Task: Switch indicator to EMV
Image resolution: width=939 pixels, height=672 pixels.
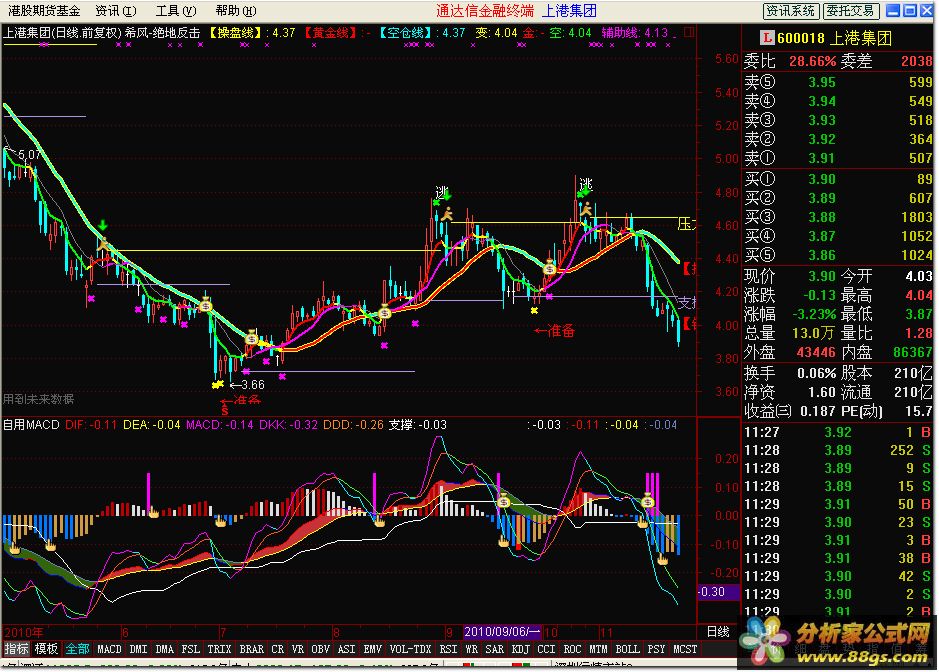Action: pos(372,649)
